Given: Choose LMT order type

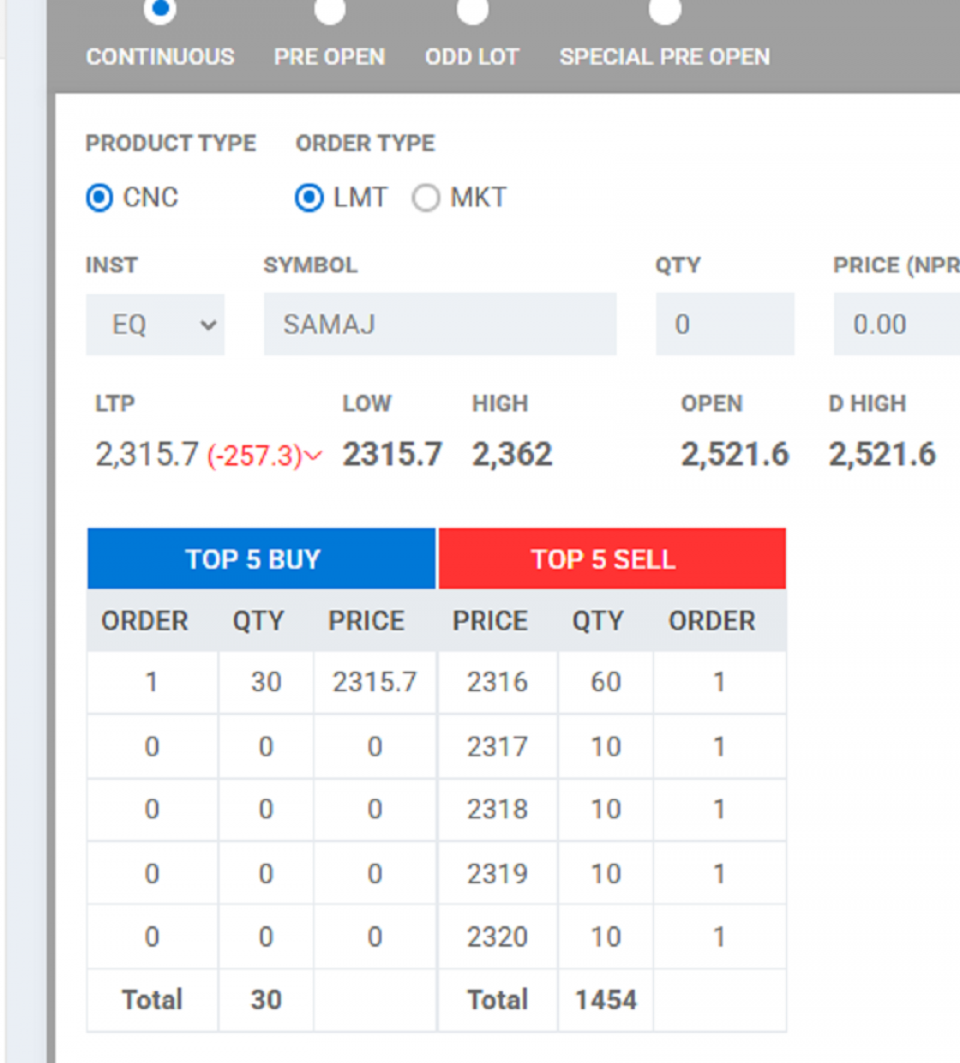Looking at the screenshot, I should (x=310, y=198).
